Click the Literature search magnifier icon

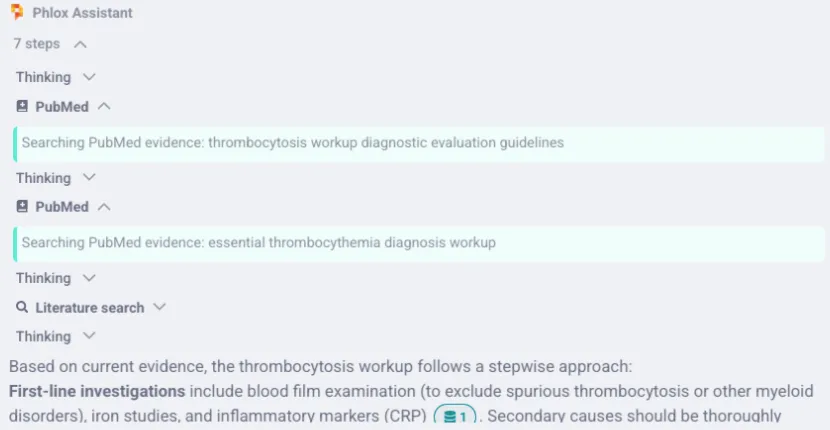22,307
